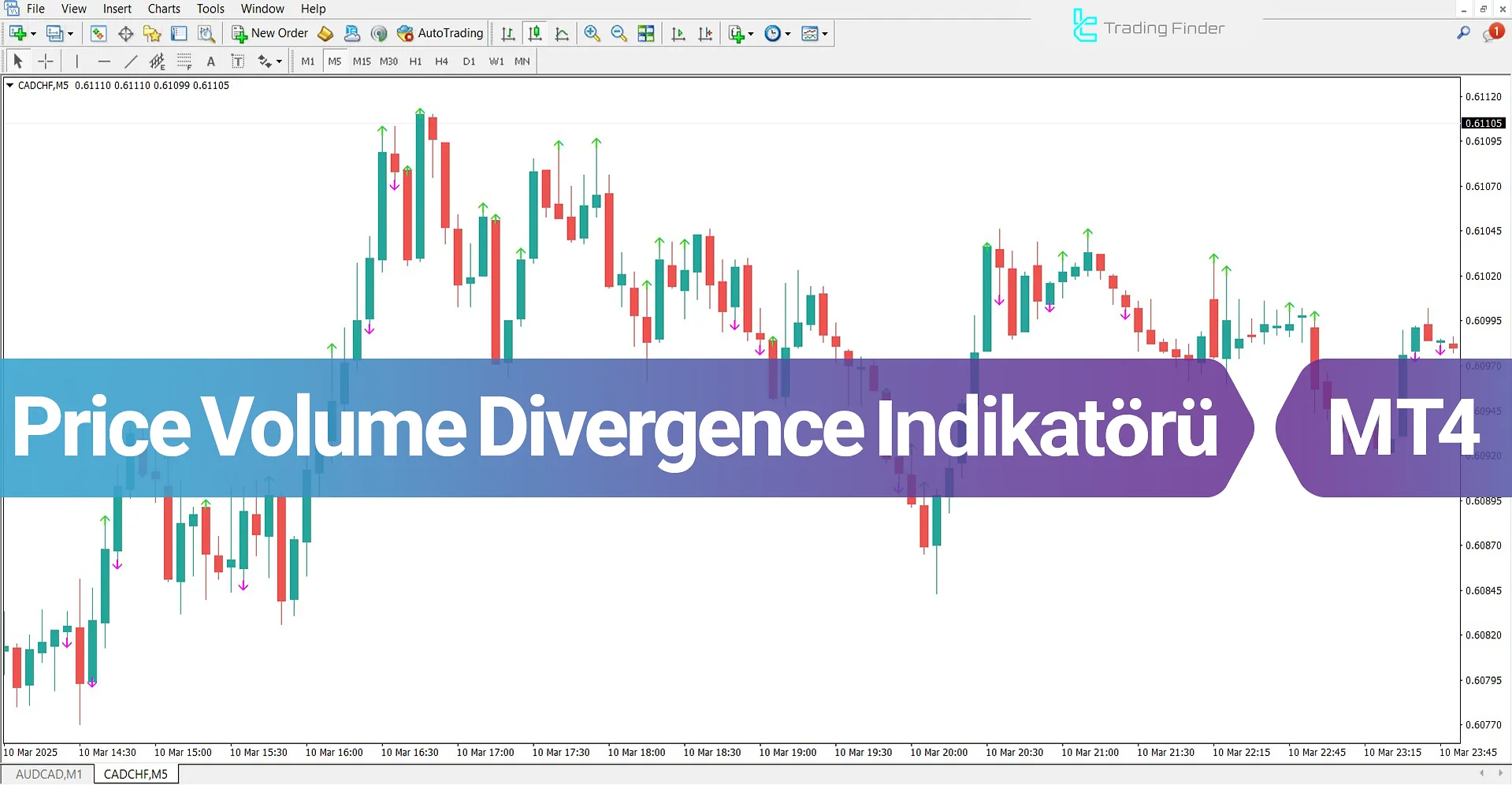Open the Periods dropdown
Viewport: 1512px width, 785px height.
pos(786,33)
